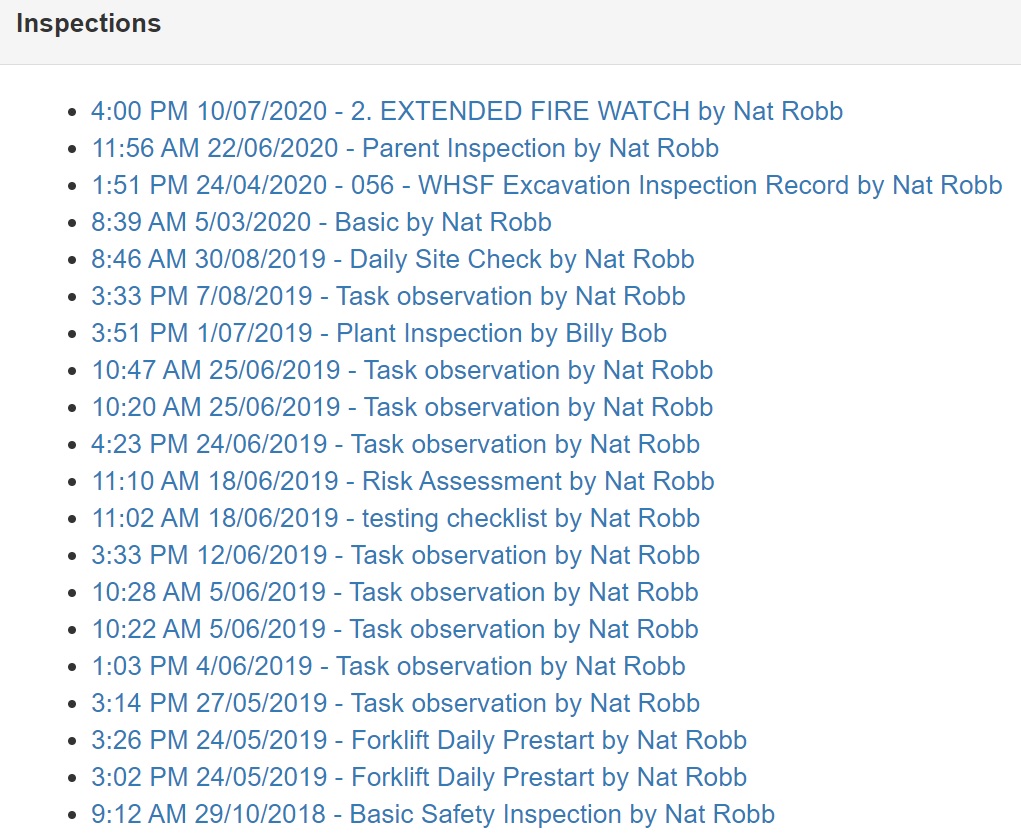This screenshot has height=840, width=1021.
Task: Open the 10:20 AM 25/06/2019 Task observation
Action: coord(402,407)
